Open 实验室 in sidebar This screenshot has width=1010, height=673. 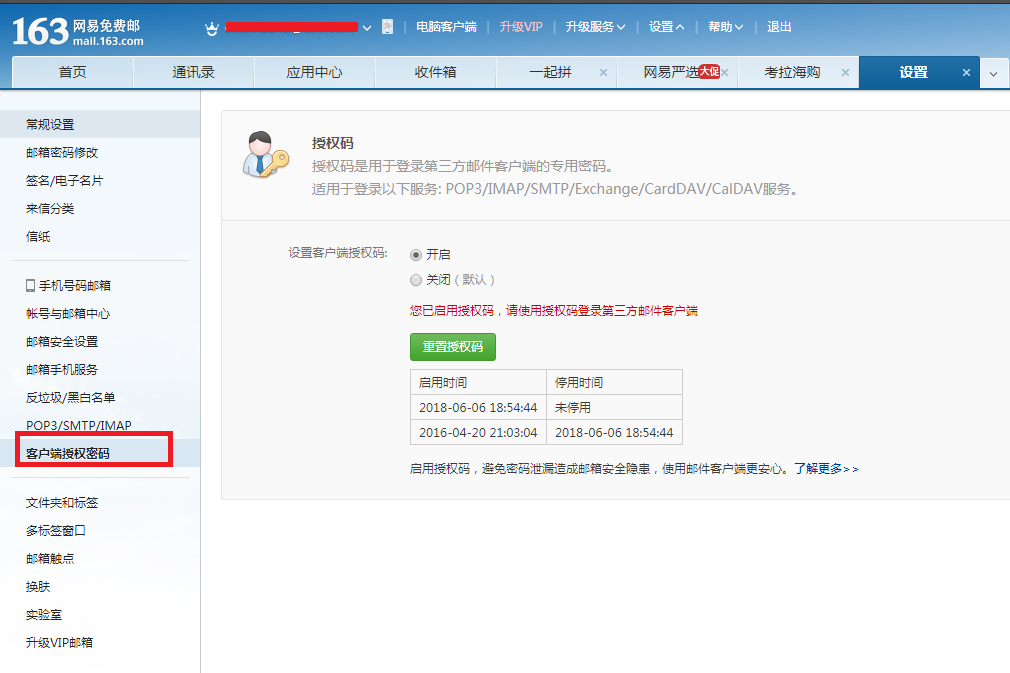44,614
